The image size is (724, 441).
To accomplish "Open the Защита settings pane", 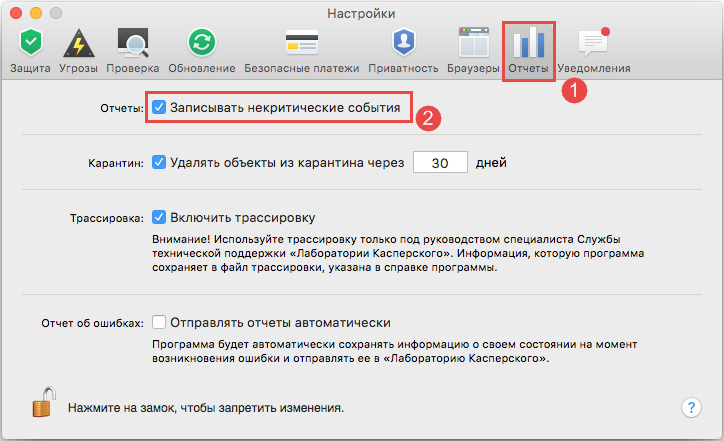I will point(30,51).
